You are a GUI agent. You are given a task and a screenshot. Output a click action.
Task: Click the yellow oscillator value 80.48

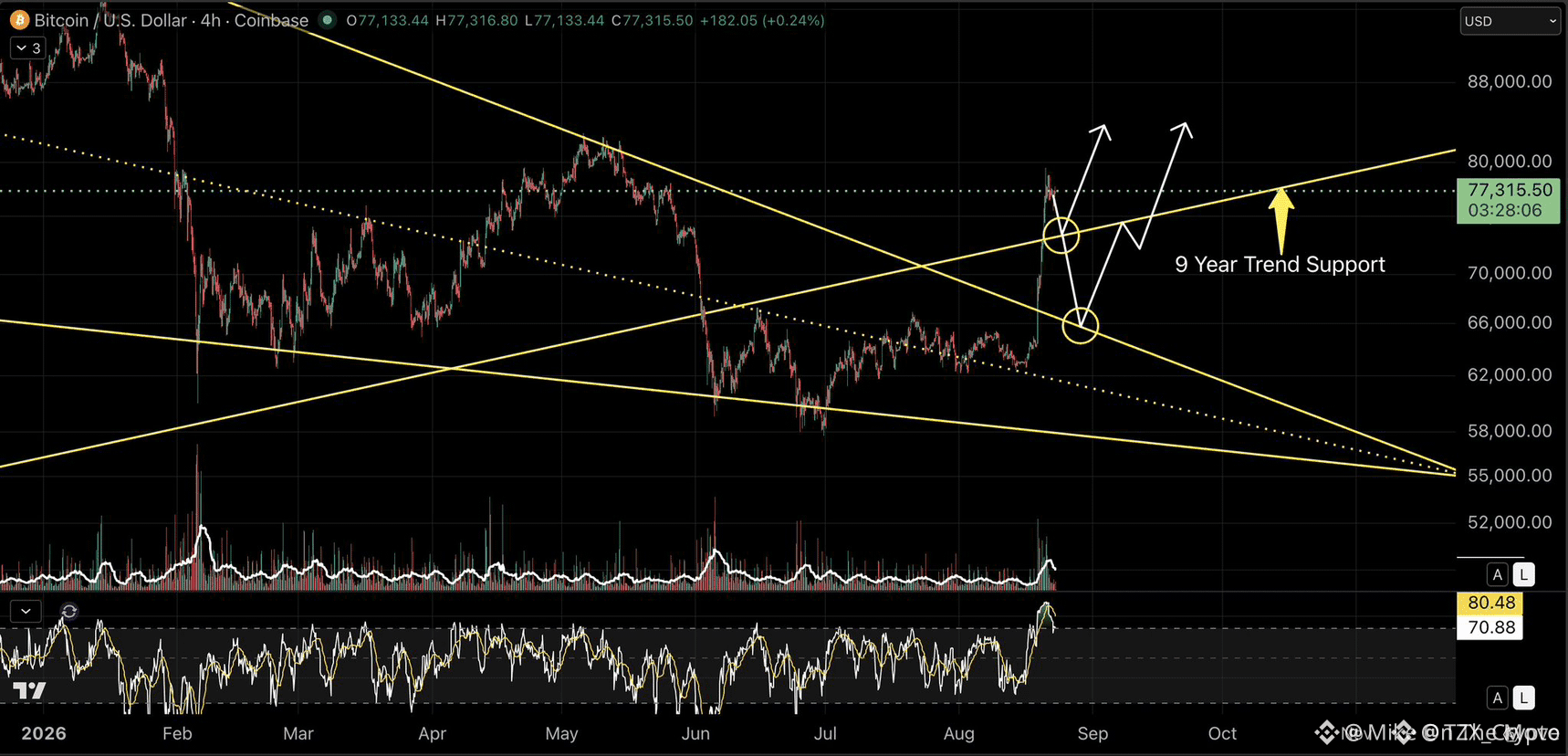[1490, 603]
